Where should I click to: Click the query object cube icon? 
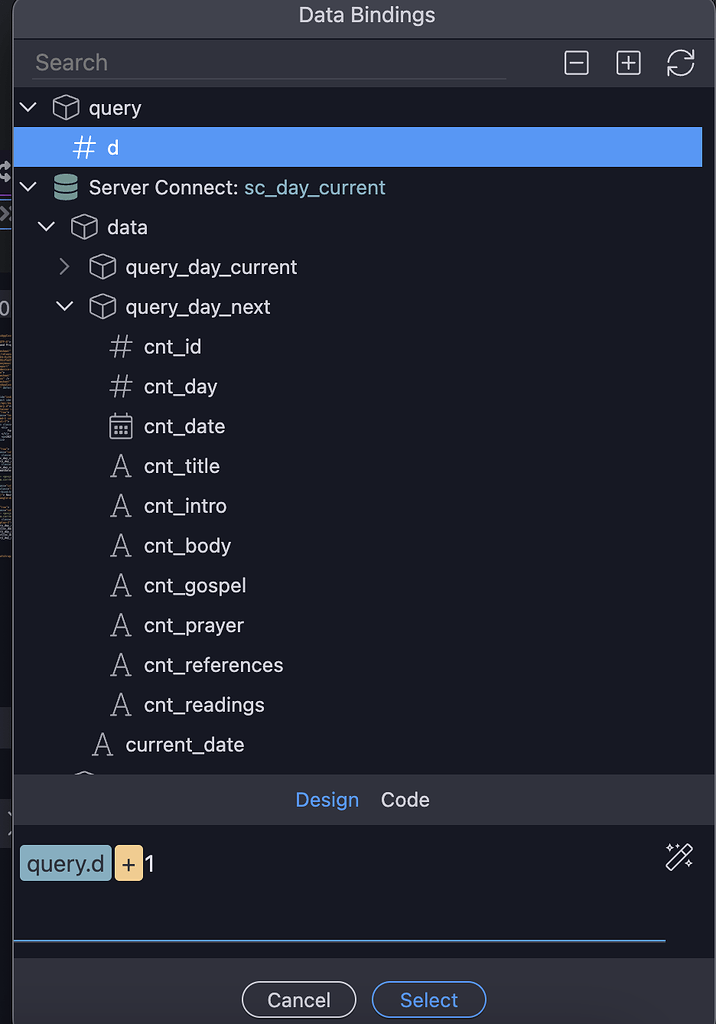tap(65, 107)
